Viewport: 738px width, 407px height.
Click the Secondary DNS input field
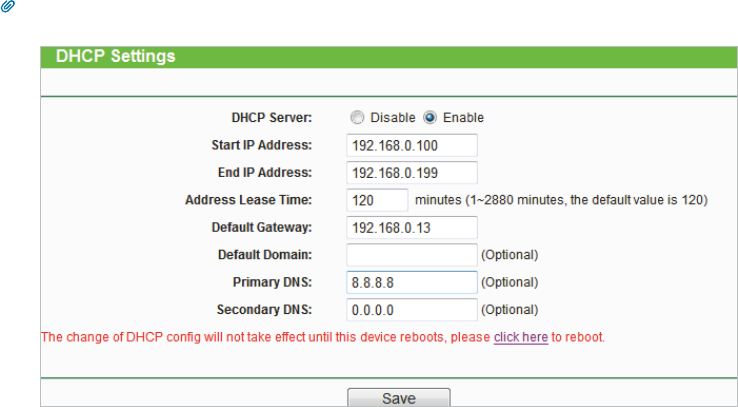tap(412, 310)
